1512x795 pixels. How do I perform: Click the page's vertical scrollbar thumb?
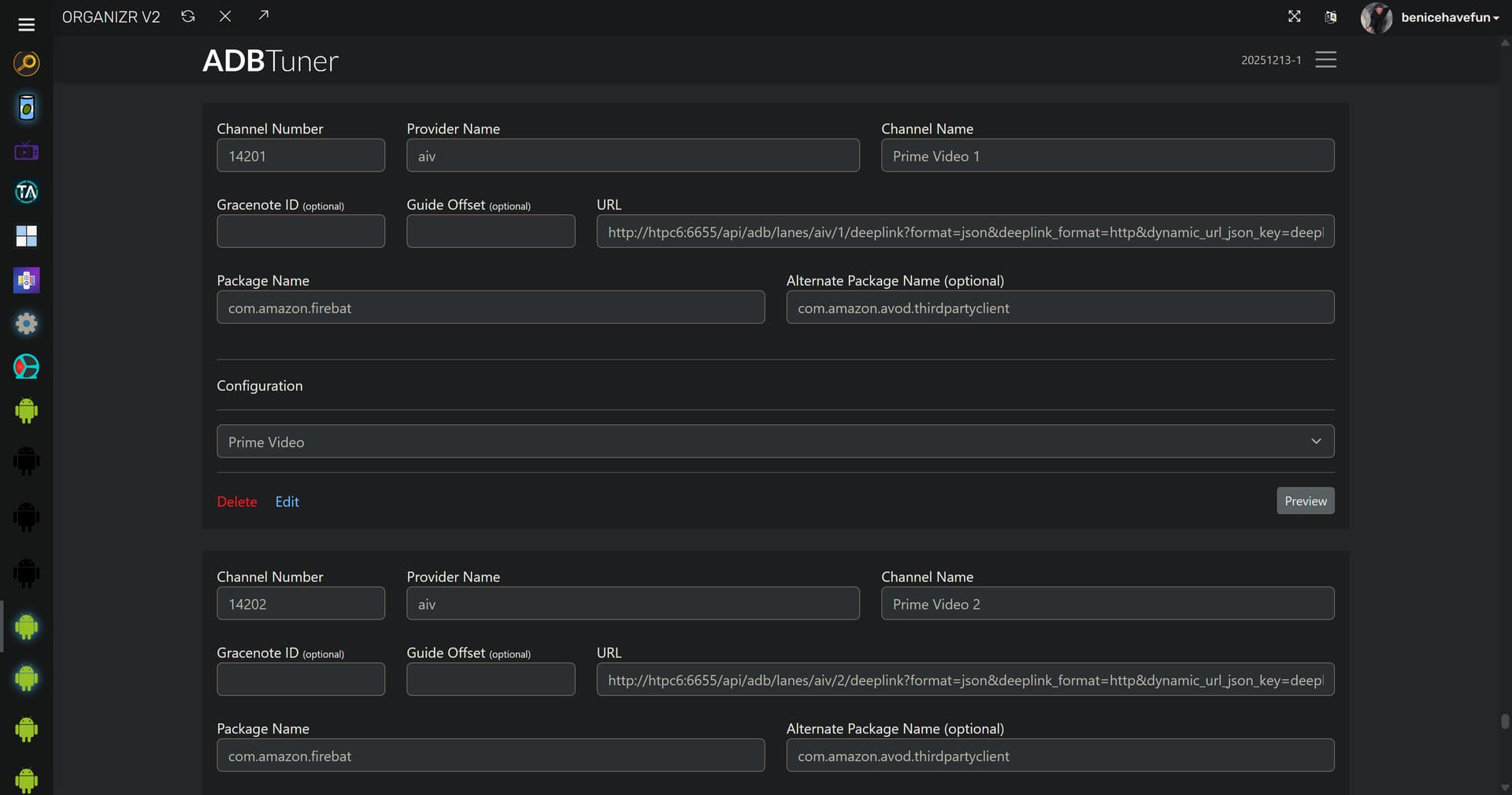[1505, 722]
